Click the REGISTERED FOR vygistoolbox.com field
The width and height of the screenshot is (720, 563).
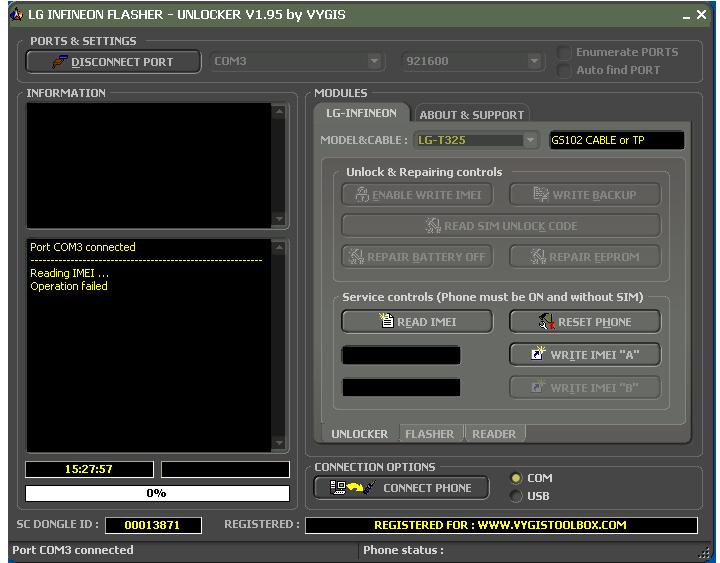(501, 525)
